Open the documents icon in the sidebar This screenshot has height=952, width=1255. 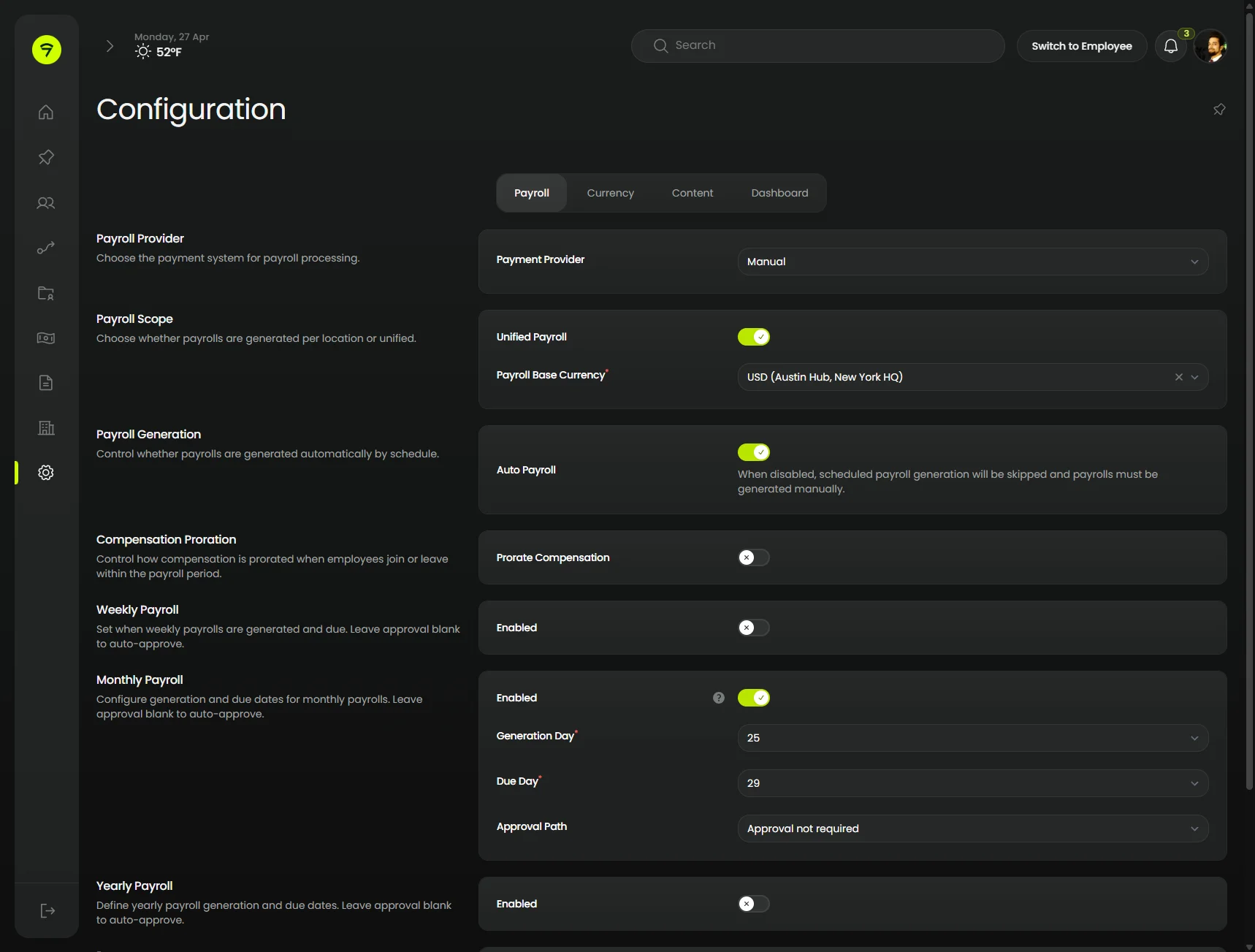tap(45, 383)
